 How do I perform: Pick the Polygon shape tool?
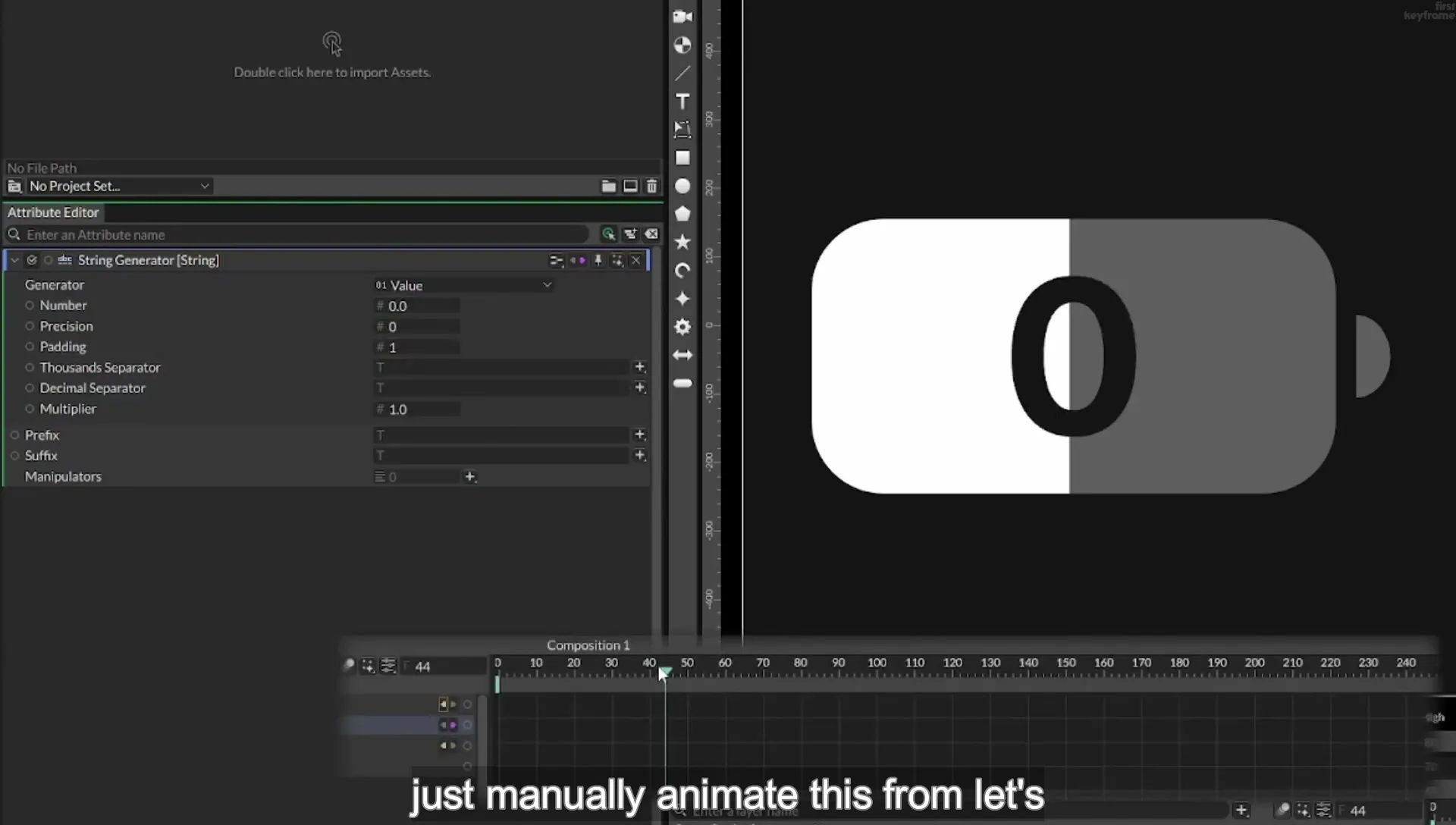point(682,214)
